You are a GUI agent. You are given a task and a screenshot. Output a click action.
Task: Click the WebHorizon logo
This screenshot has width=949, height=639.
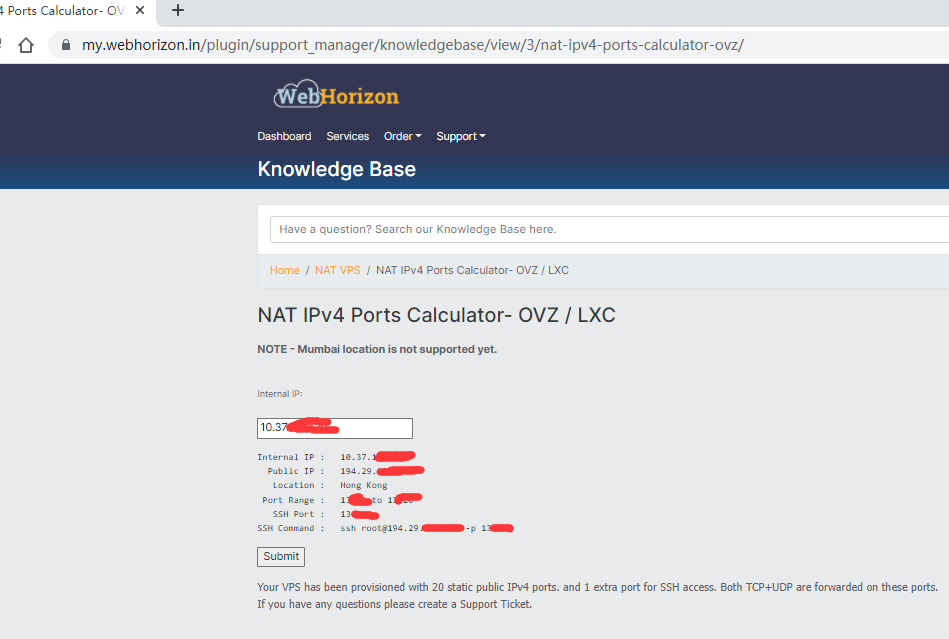[337, 95]
